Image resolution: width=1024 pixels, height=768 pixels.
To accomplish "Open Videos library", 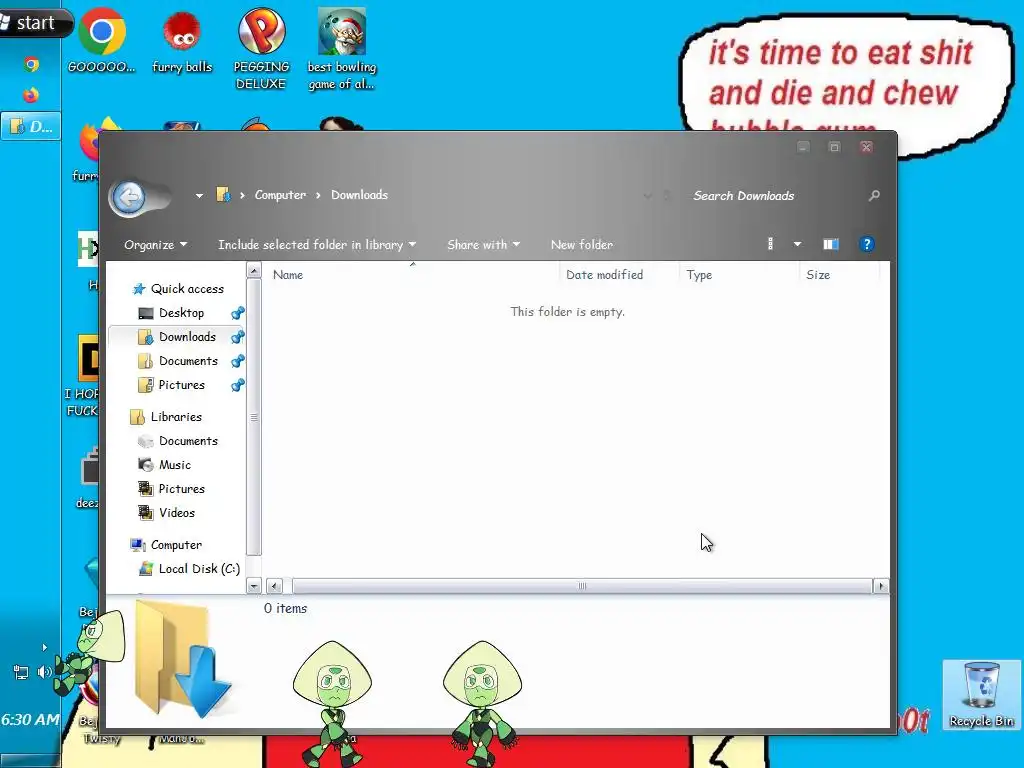I will (x=176, y=513).
